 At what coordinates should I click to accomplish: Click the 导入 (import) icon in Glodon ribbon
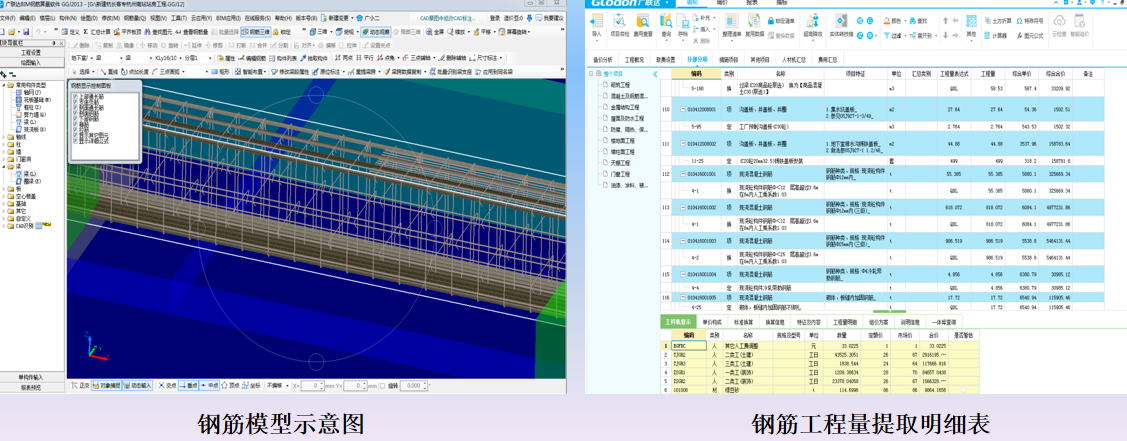click(597, 27)
